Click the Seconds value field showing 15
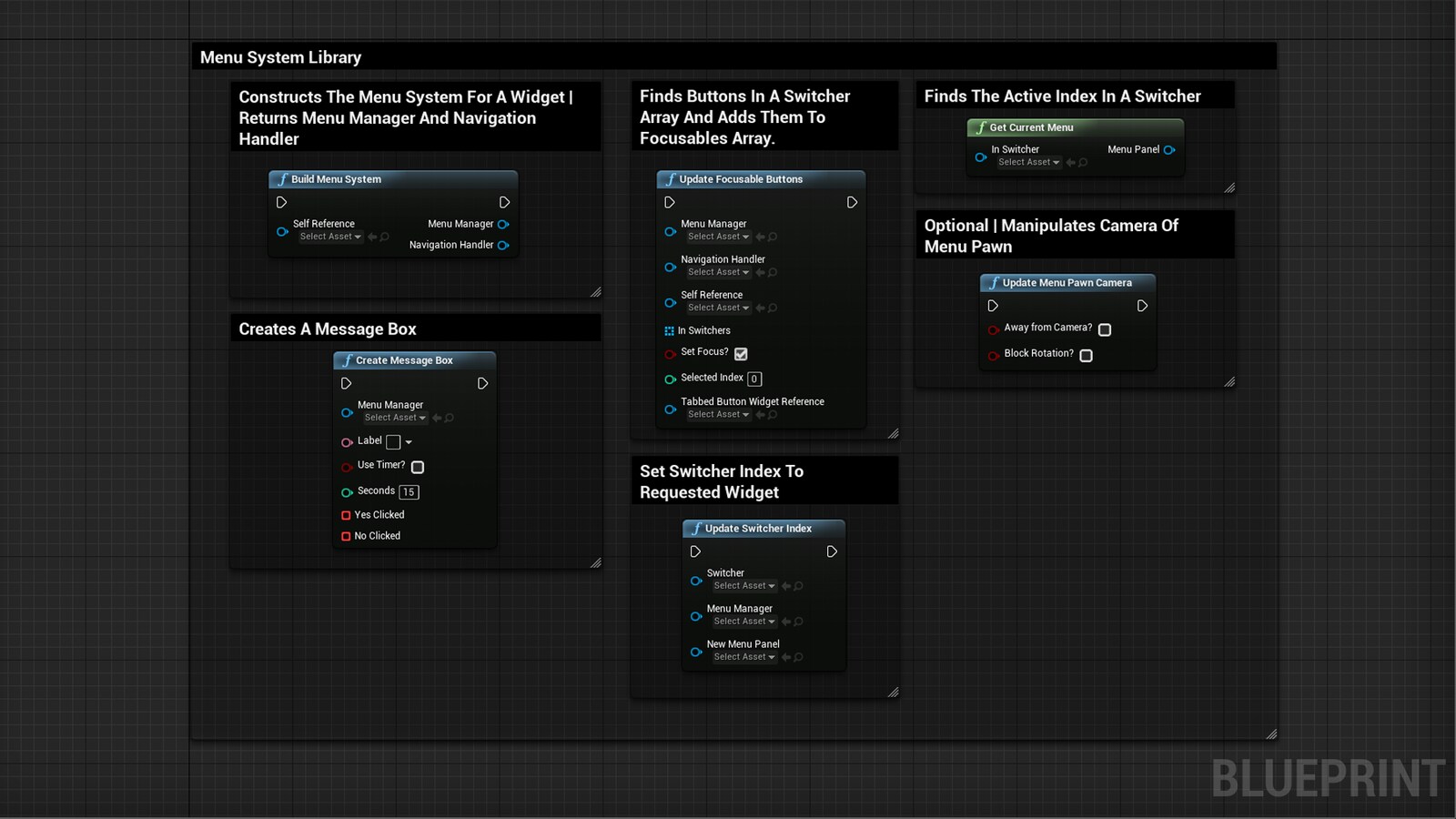This screenshot has width=1456, height=819. 409,492
